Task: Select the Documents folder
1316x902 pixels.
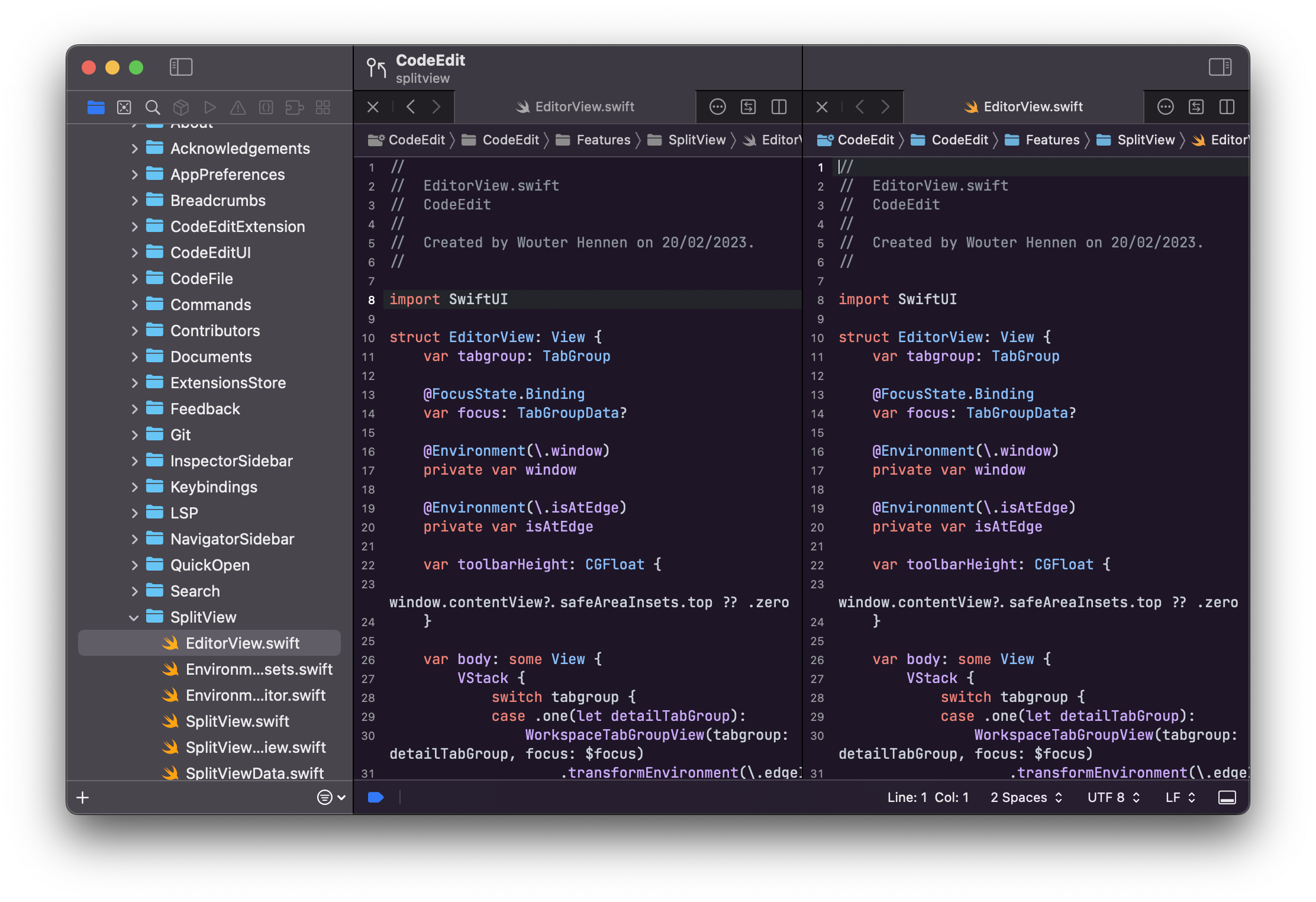Action: (210, 357)
